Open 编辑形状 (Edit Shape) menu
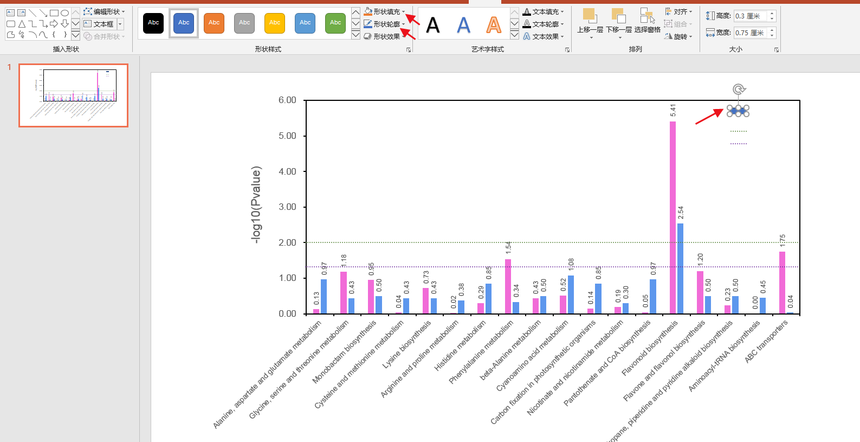The image size is (860, 442). (104, 12)
